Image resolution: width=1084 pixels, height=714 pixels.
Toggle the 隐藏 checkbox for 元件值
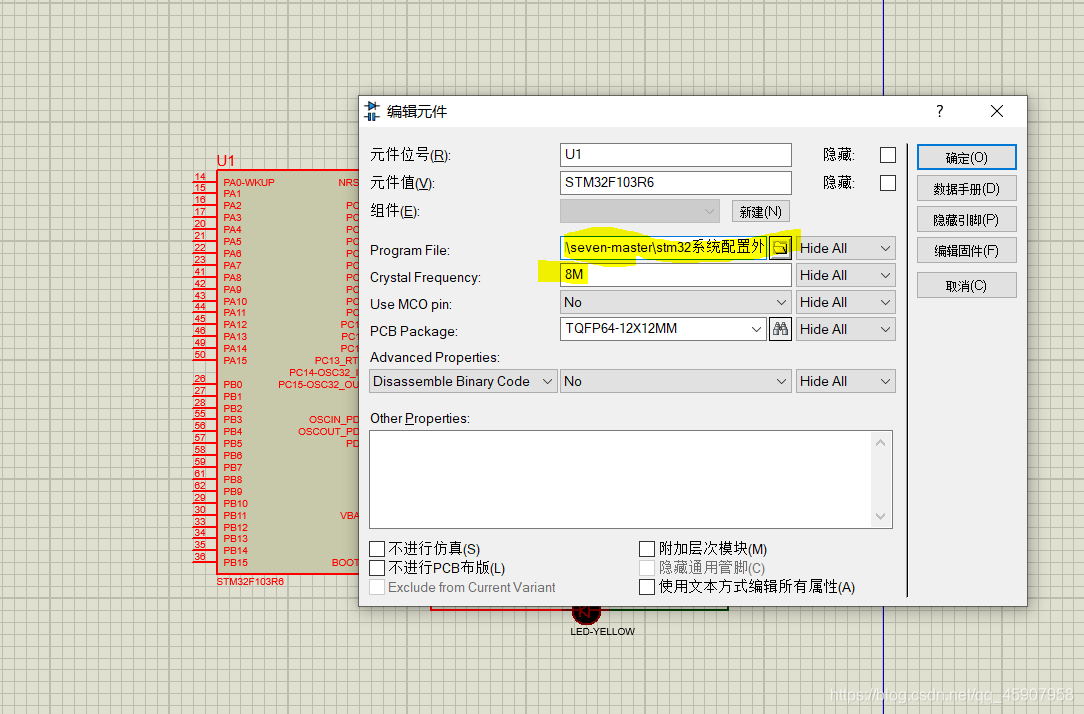pos(888,183)
